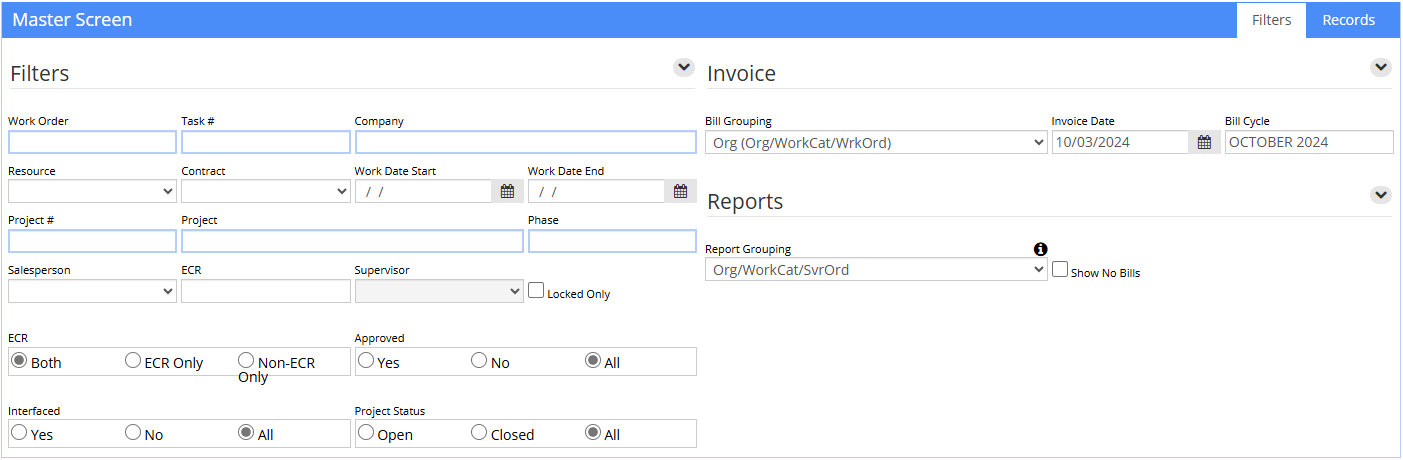
Task: Select ECR Both radio button
Action: click(x=18, y=360)
